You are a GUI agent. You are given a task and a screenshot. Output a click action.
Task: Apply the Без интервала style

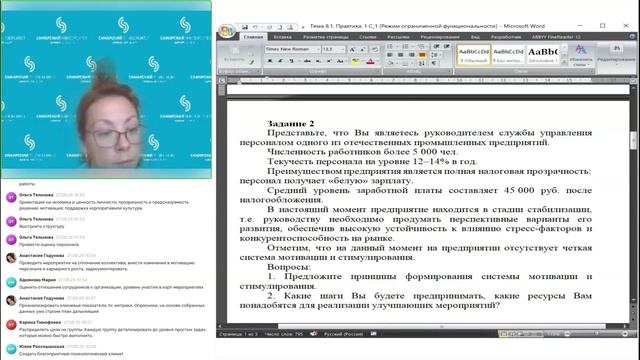(x=508, y=55)
